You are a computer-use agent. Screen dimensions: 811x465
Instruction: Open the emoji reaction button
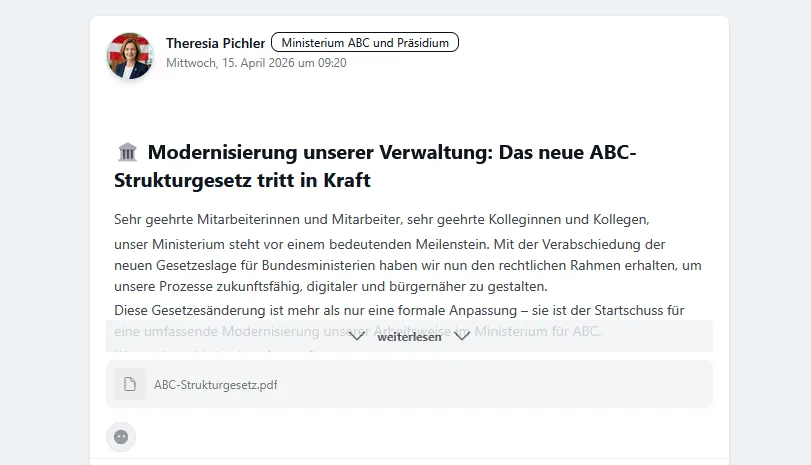point(121,437)
